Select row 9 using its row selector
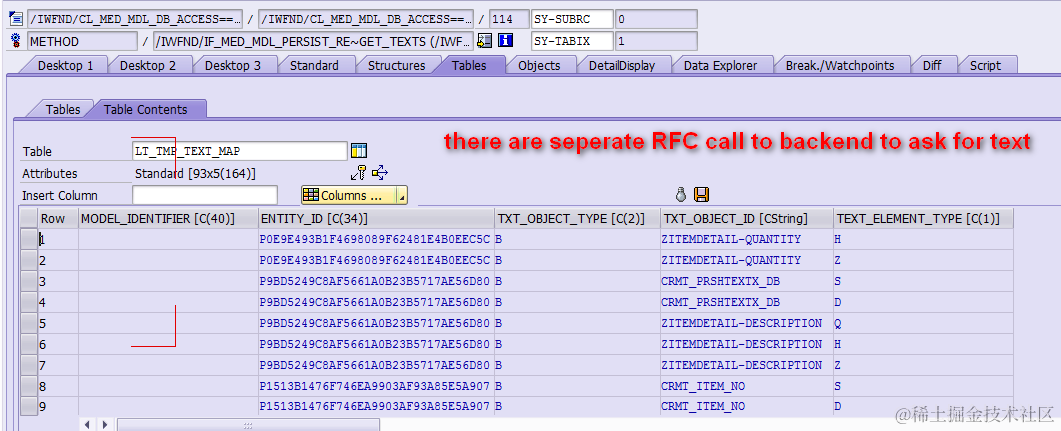Screen dimensions: 1061x431 (x=28, y=407)
